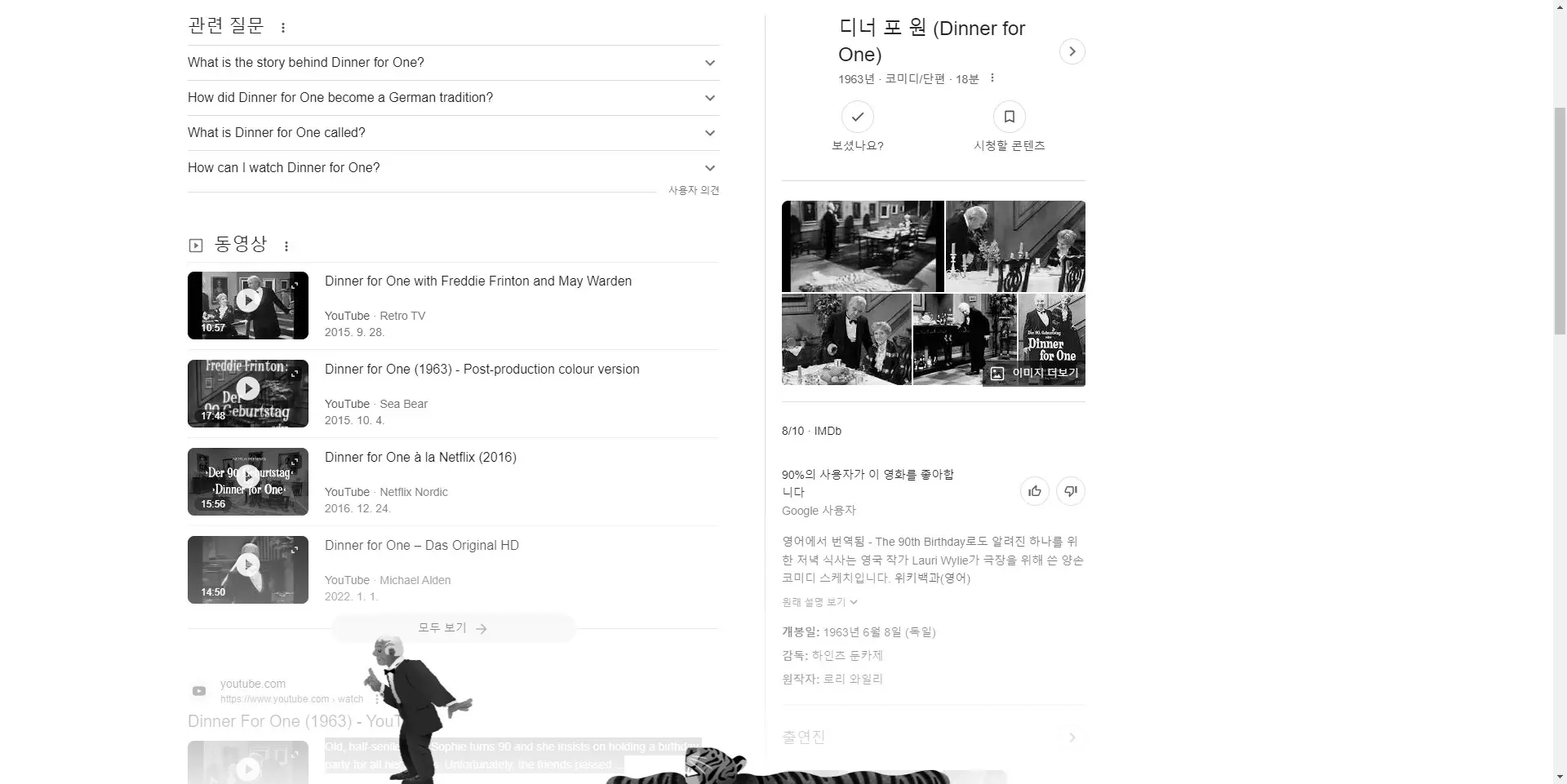Screen dimensions: 1567x784
Task: Open 이미지 더보기 image gallery
Action: click(x=1035, y=373)
